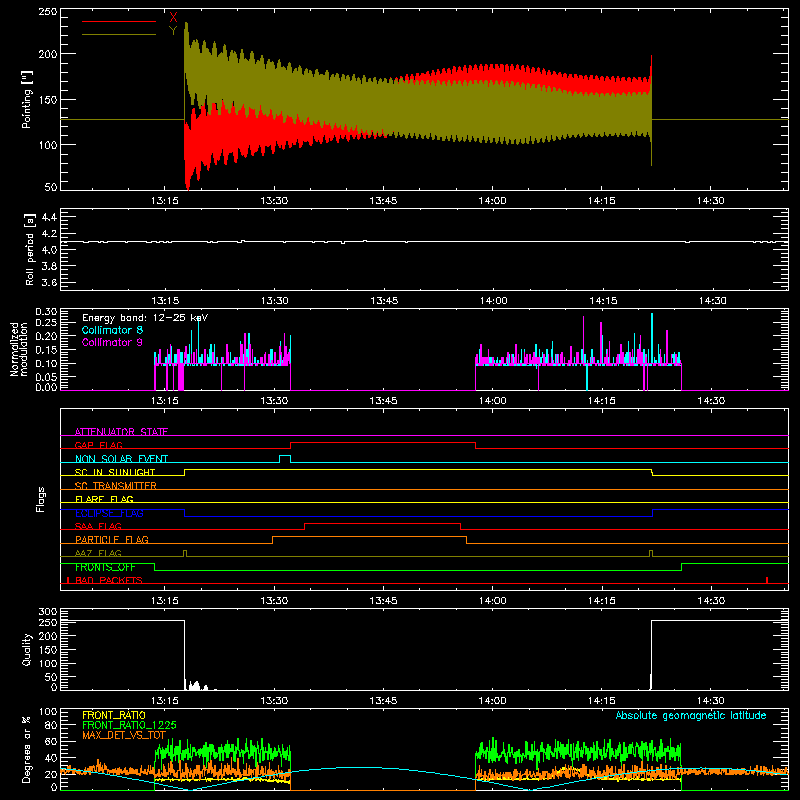
Task: Click the 40 tick label on the Degrees axis
Action: click(x=51, y=759)
